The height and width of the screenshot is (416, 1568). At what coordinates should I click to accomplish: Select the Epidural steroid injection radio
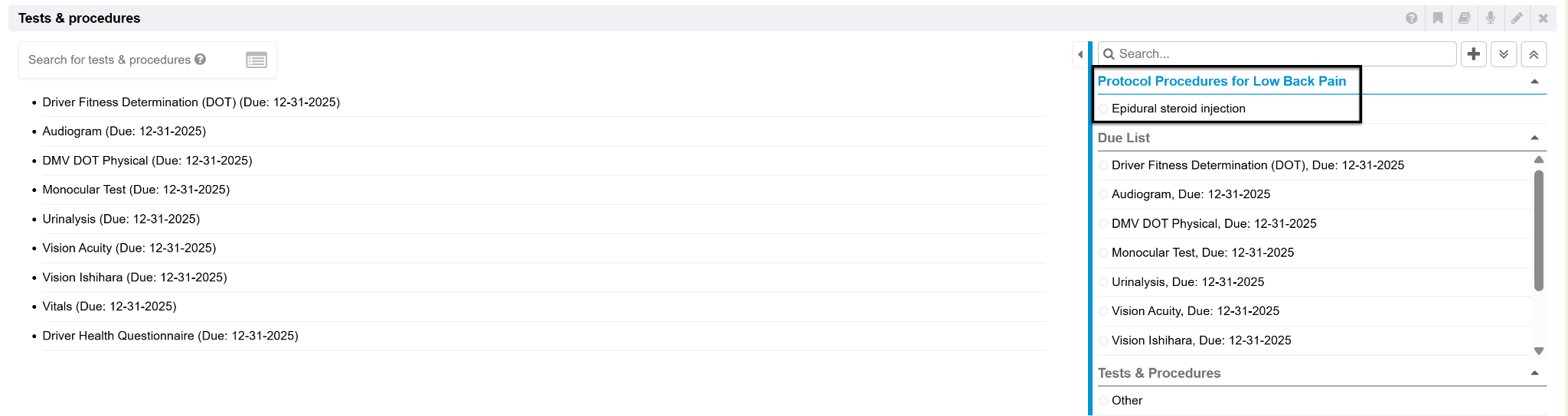1103,109
